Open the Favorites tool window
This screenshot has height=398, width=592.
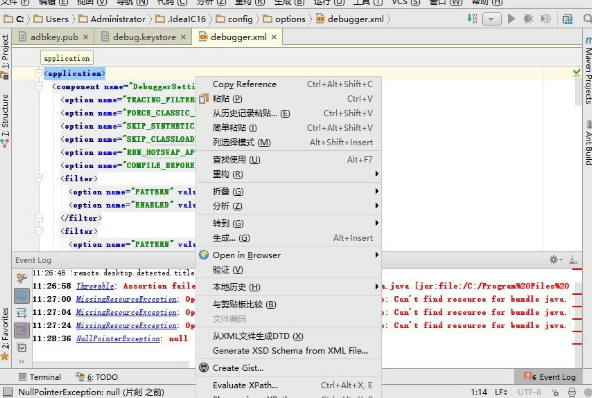click(5, 334)
